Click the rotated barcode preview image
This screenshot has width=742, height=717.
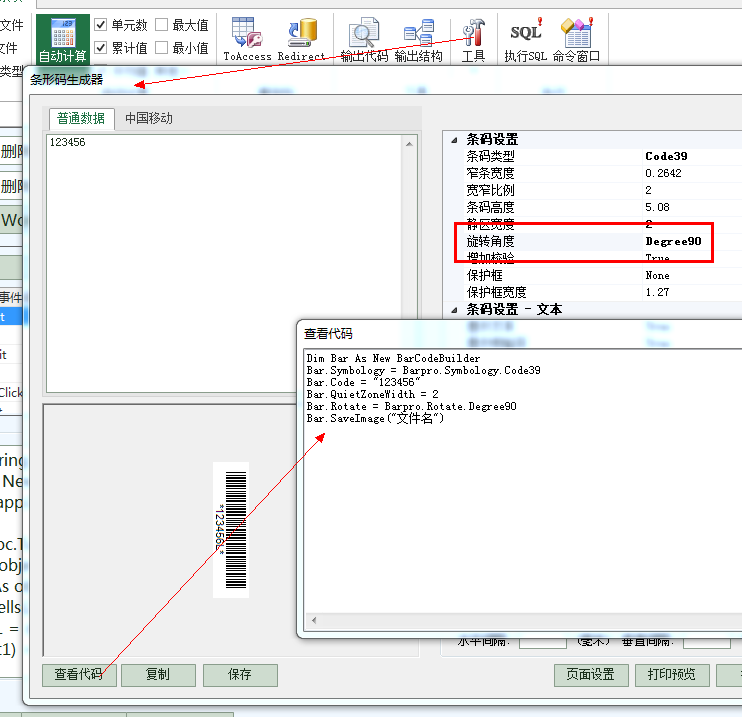pyautogui.click(x=232, y=530)
